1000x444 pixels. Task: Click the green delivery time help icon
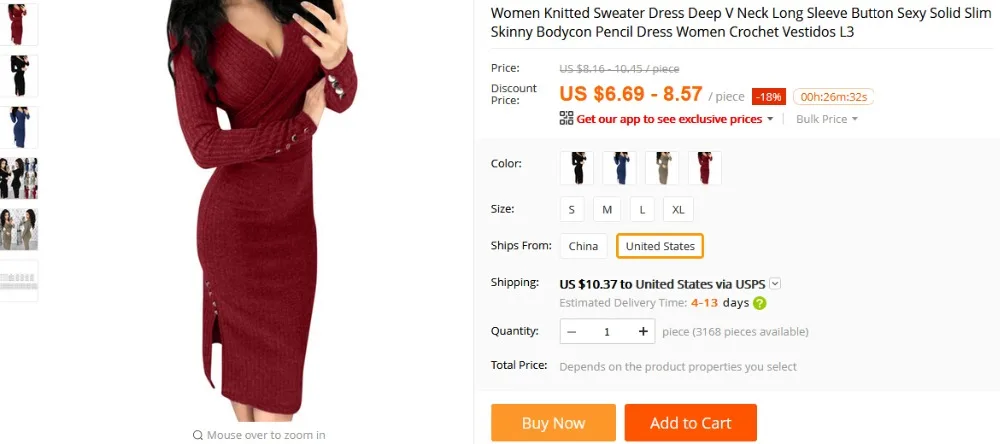tap(760, 303)
